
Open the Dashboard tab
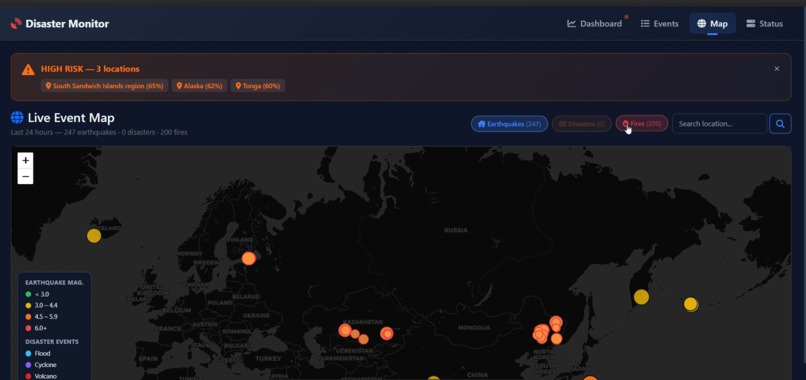click(x=594, y=24)
